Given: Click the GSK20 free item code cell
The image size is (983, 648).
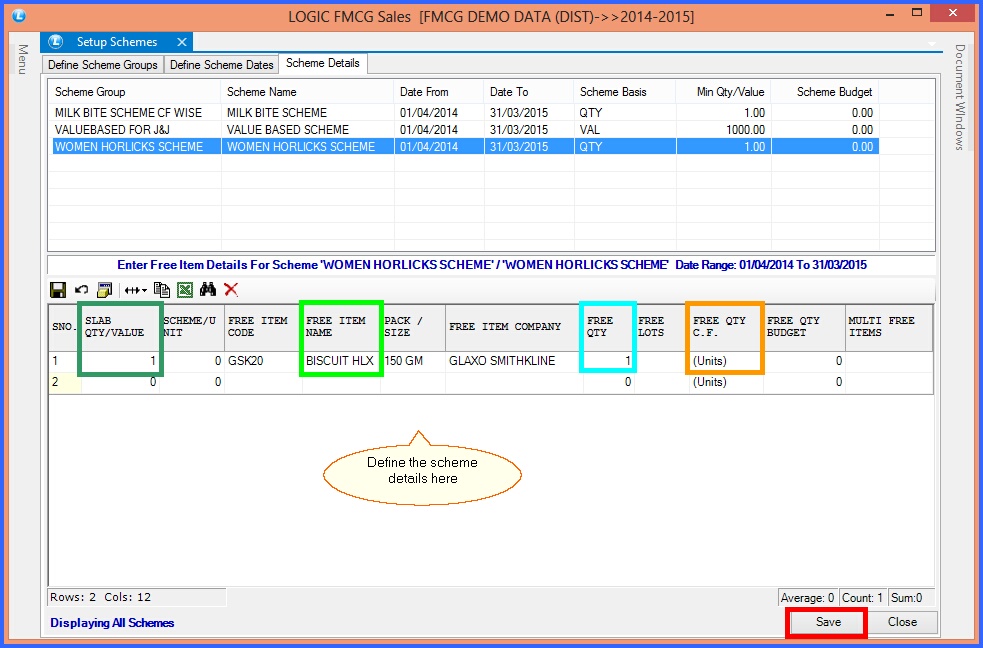Looking at the screenshot, I should pos(263,361).
